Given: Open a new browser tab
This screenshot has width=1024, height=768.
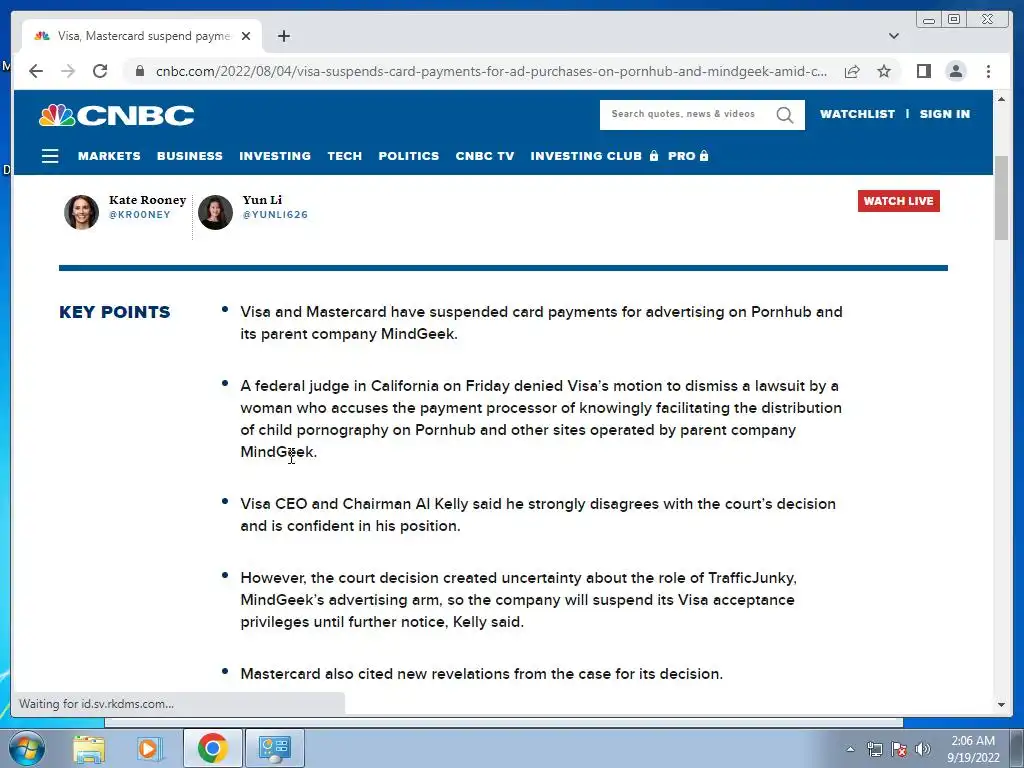Looking at the screenshot, I should tap(283, 36).
